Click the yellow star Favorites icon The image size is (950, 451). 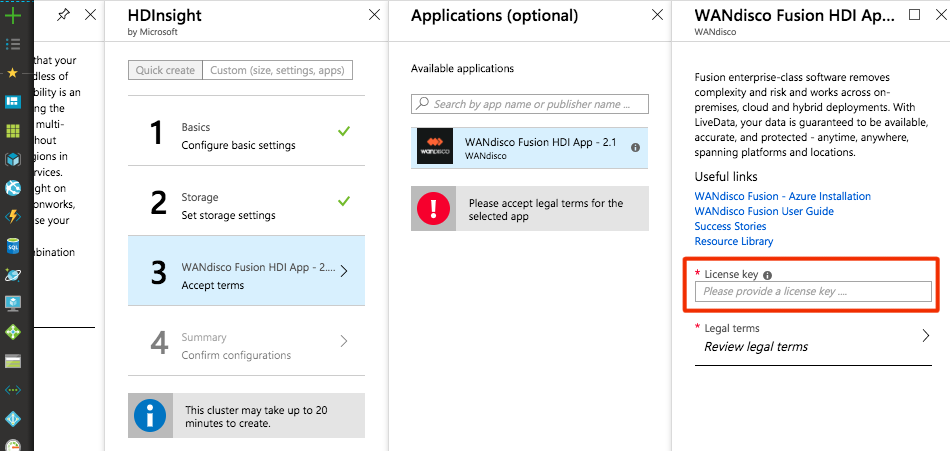pyautogui.click(x=13, y=73)
